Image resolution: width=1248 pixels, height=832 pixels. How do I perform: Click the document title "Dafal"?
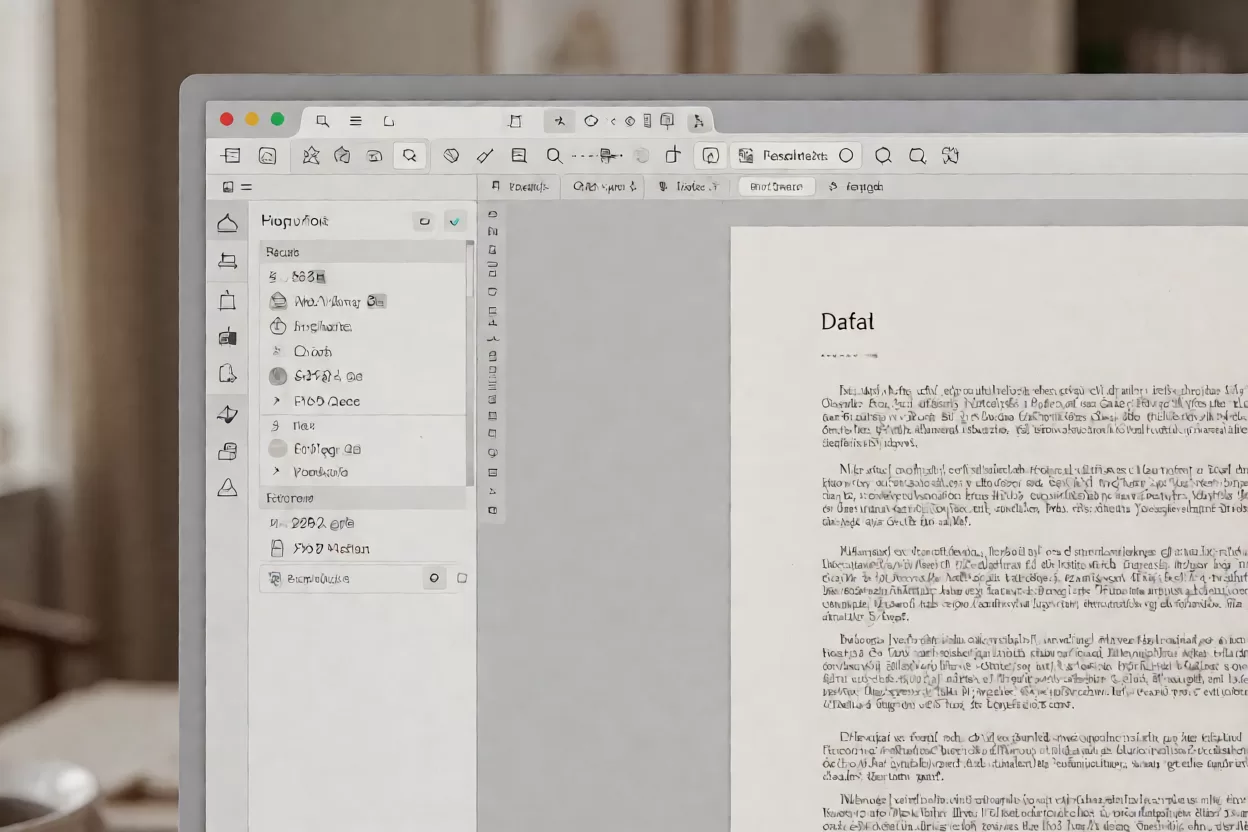click(x=847, y=322)
